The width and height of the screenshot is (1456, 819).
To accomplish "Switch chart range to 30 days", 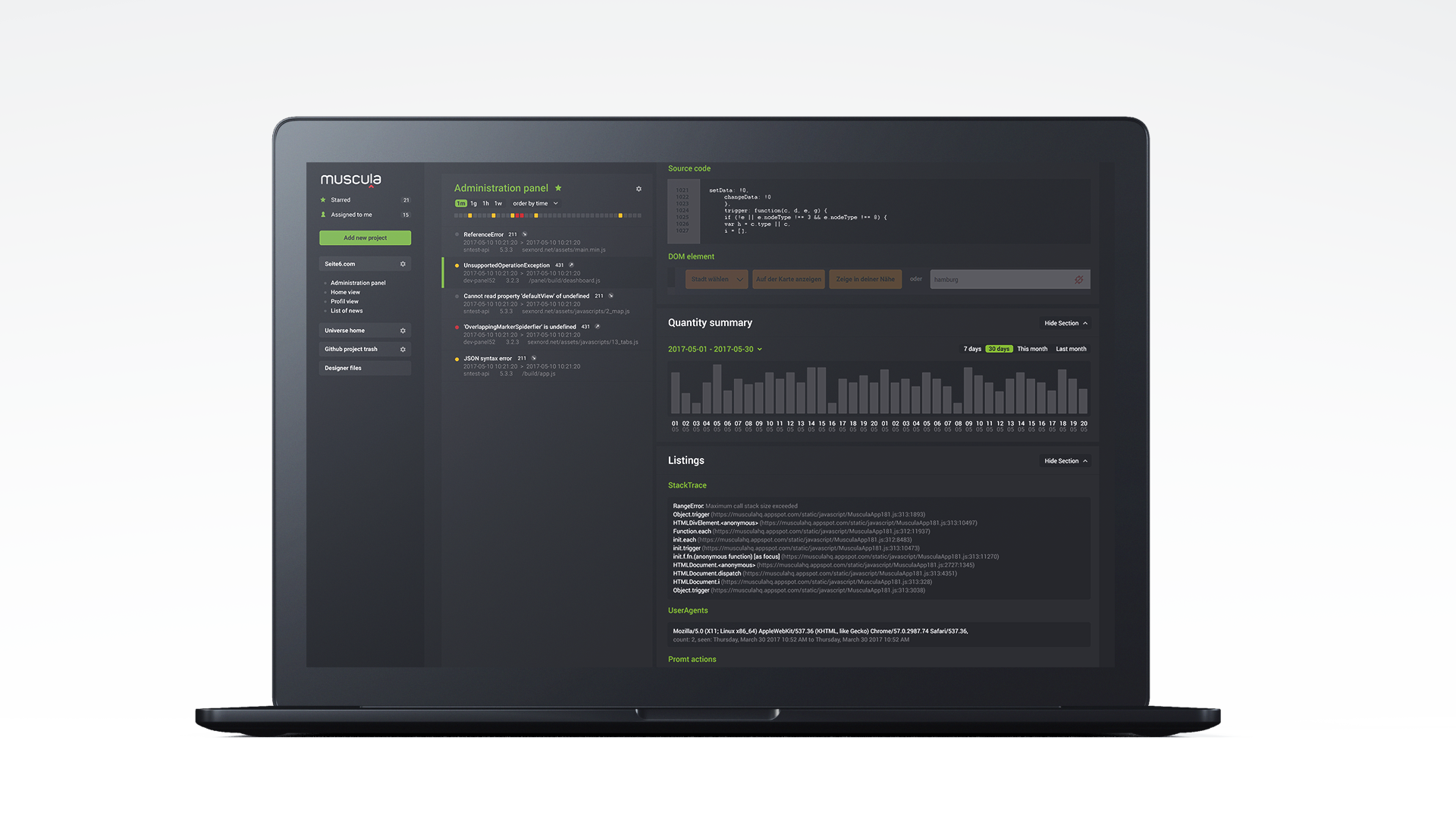I will (999, 349).
